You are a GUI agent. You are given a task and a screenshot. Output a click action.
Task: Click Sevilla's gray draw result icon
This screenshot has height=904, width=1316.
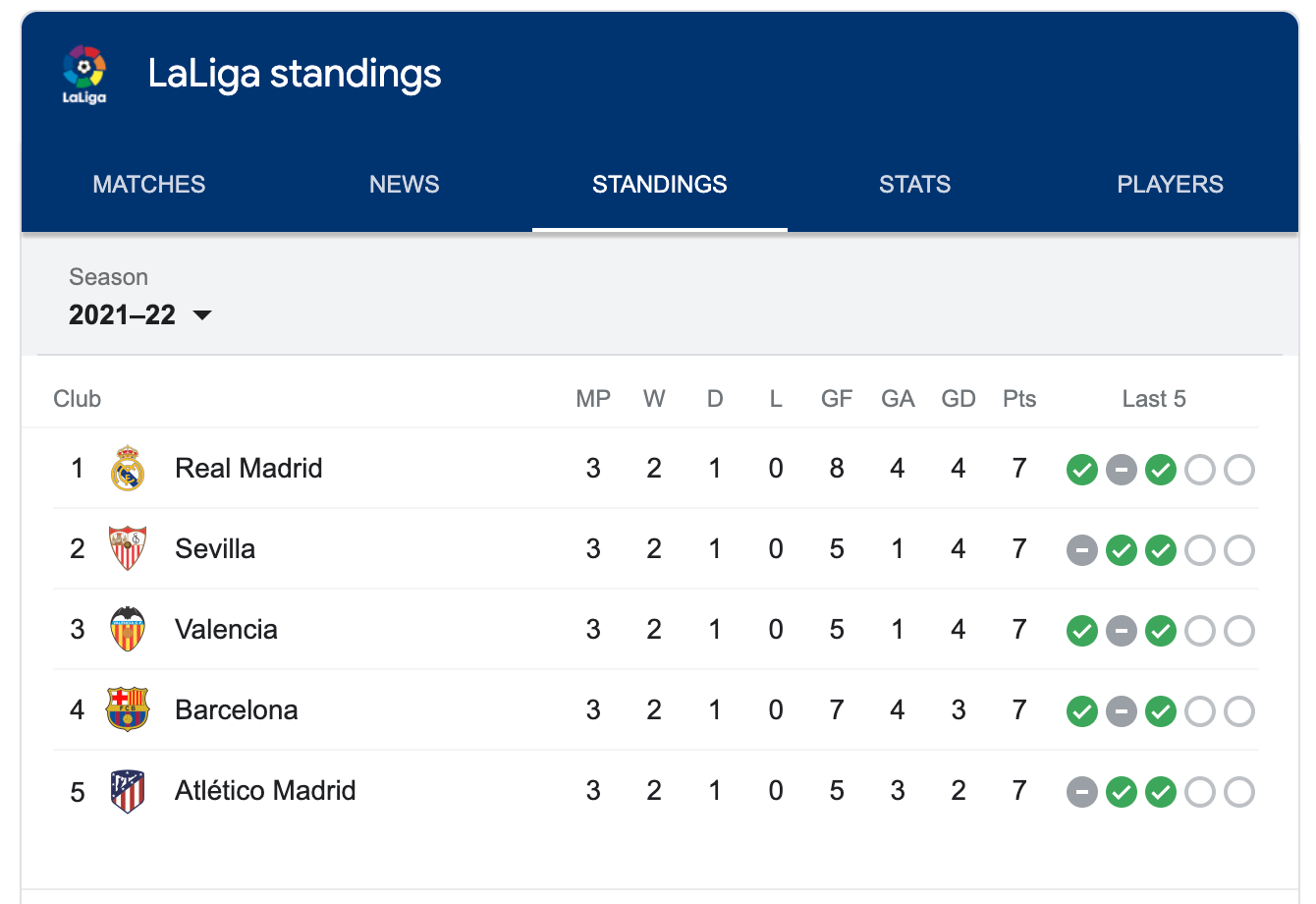click(x=1081, y=550)
